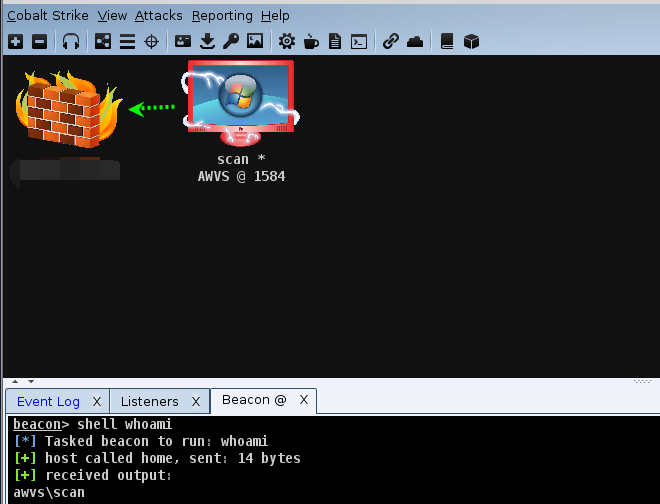The image size is (660, 504).
Task: Open the View menu
Action: click(x=112, y=16)
